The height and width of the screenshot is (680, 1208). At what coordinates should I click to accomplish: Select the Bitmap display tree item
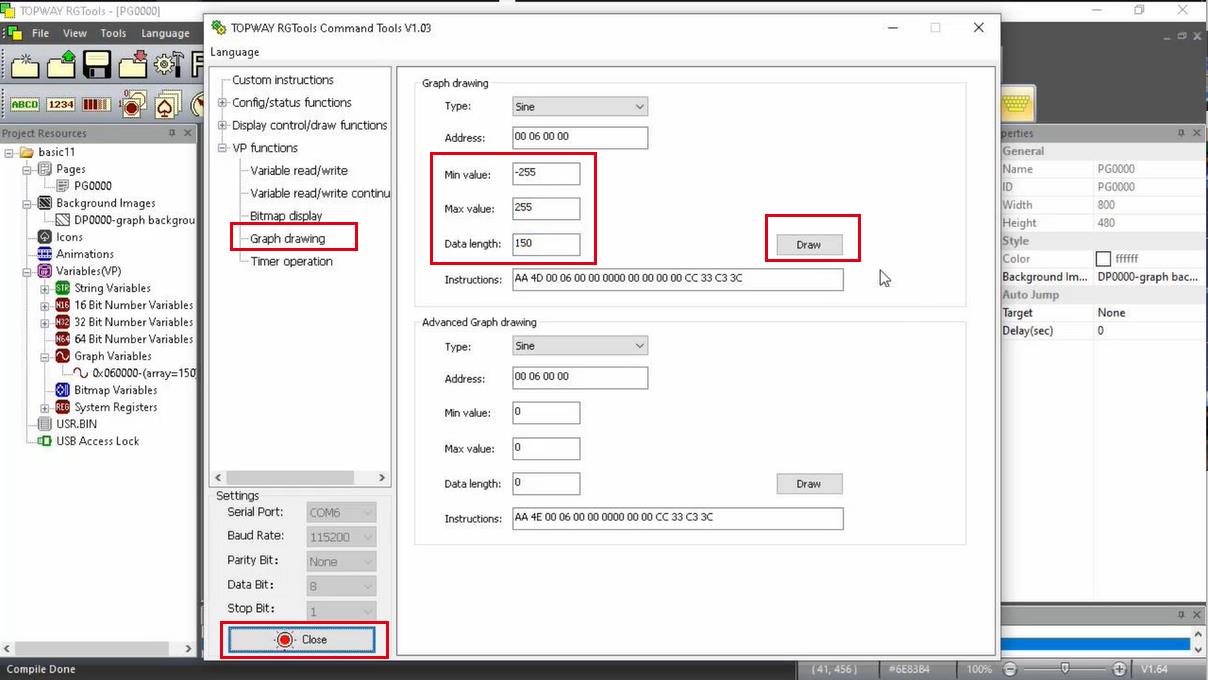point(286,216)
